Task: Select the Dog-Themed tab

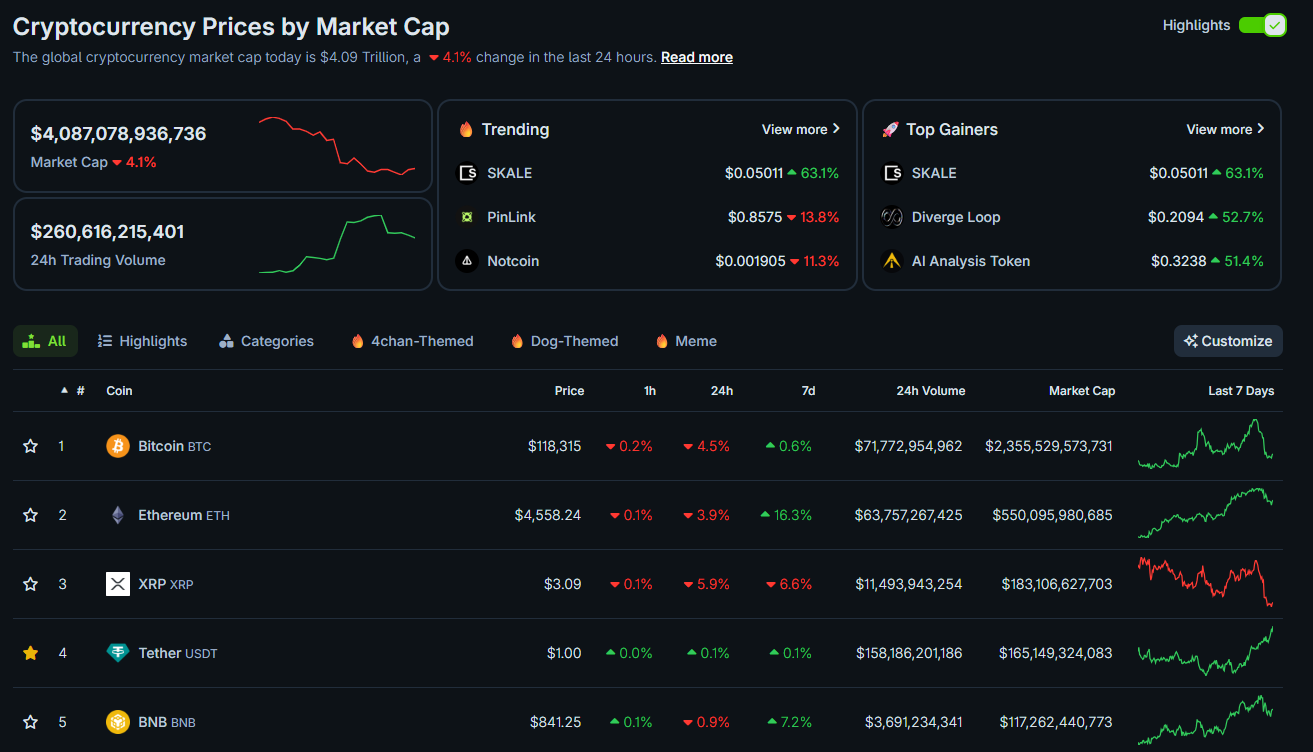Action: [564, 341]
